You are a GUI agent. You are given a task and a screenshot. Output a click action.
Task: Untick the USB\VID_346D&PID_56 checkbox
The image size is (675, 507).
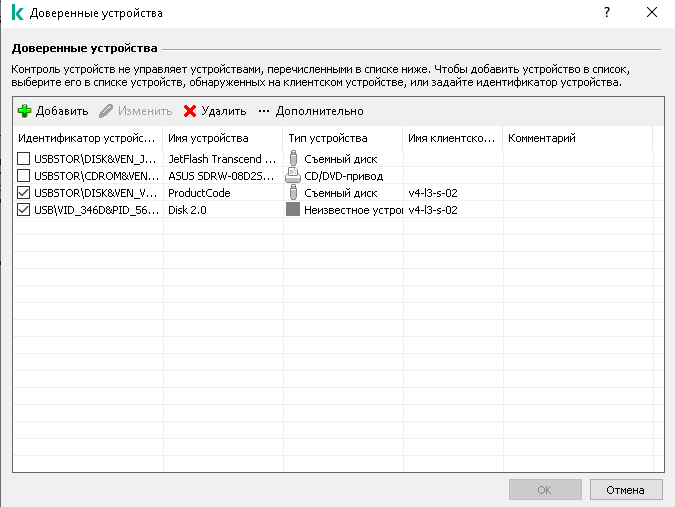25,210
